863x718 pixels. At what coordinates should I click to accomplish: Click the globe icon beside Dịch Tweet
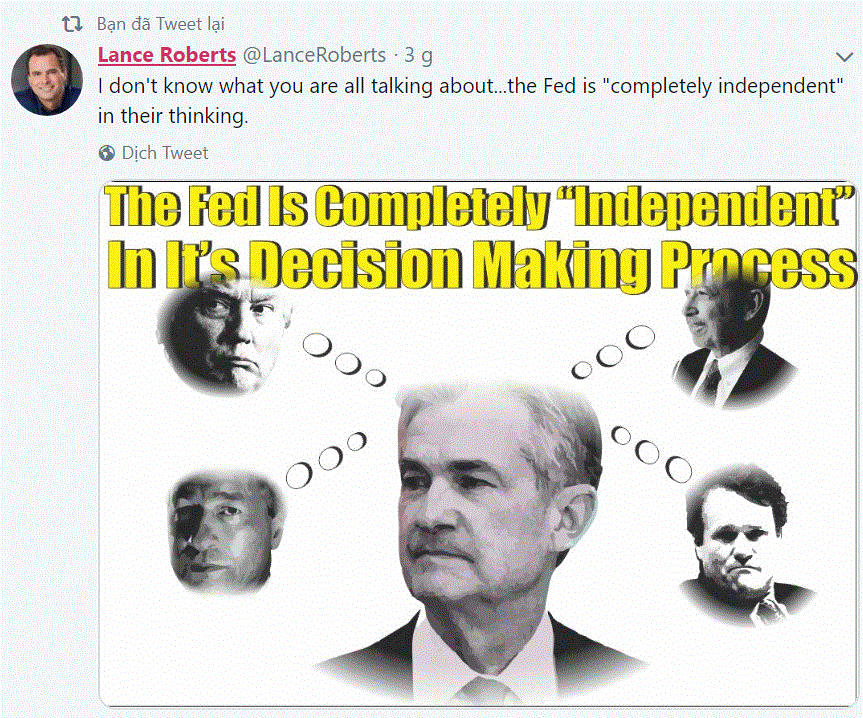[107, 153]
